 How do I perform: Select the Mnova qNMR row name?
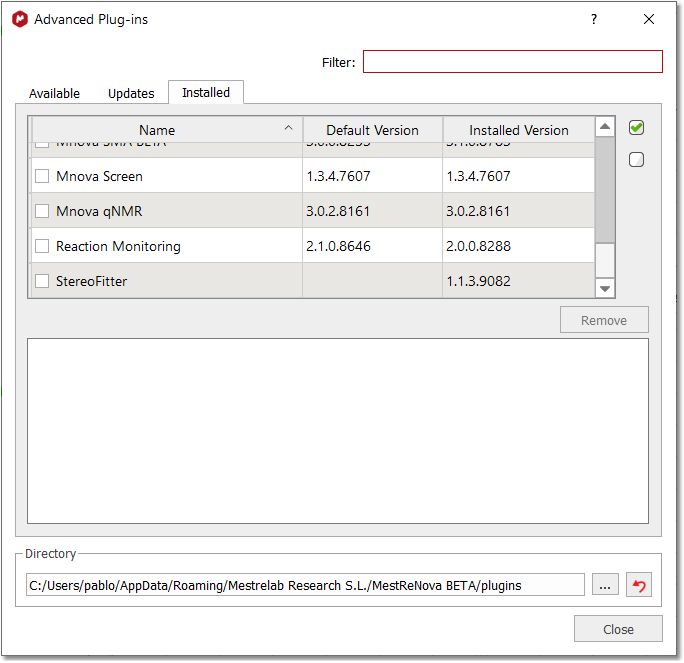point(99,211)
